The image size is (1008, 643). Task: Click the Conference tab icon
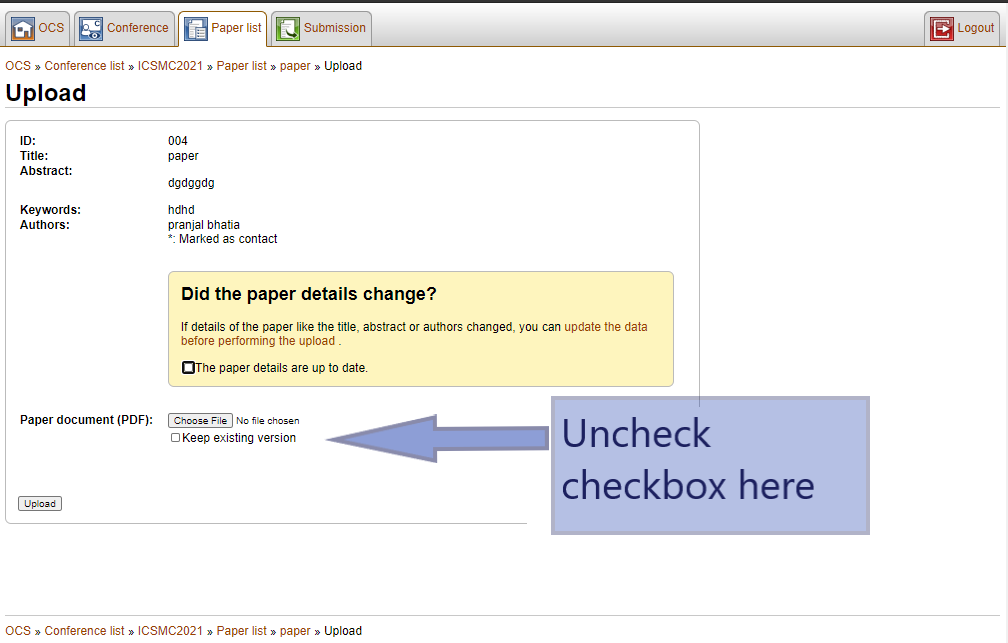[x=91, y=29]
